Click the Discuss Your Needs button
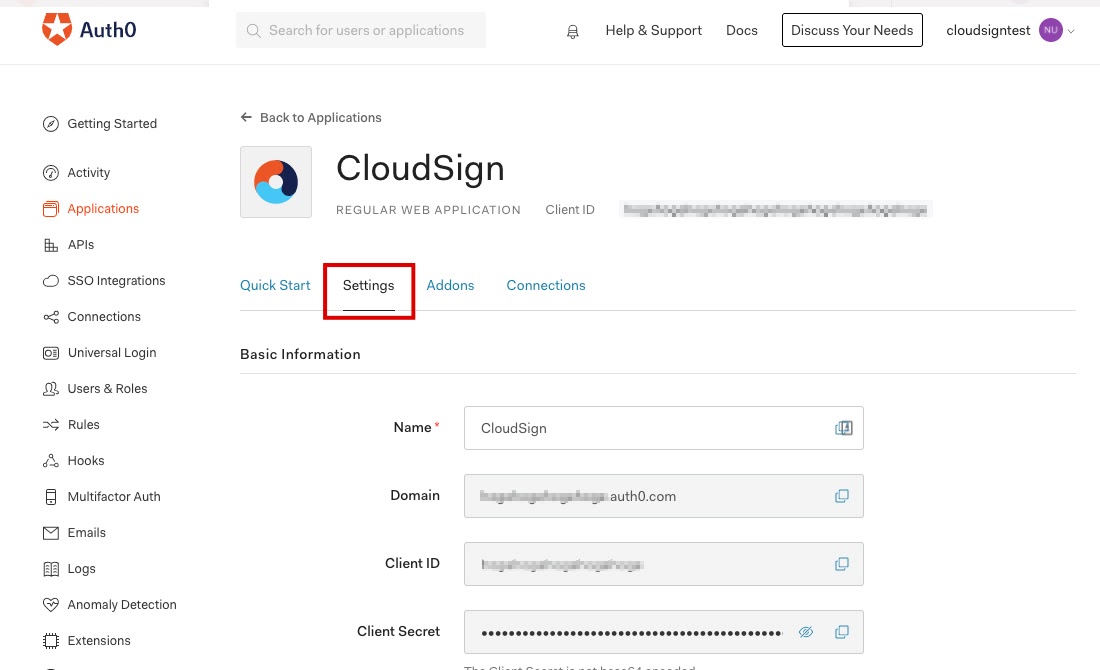The height and width of the screenshot is (670, 1100). (x=852, y=30)
